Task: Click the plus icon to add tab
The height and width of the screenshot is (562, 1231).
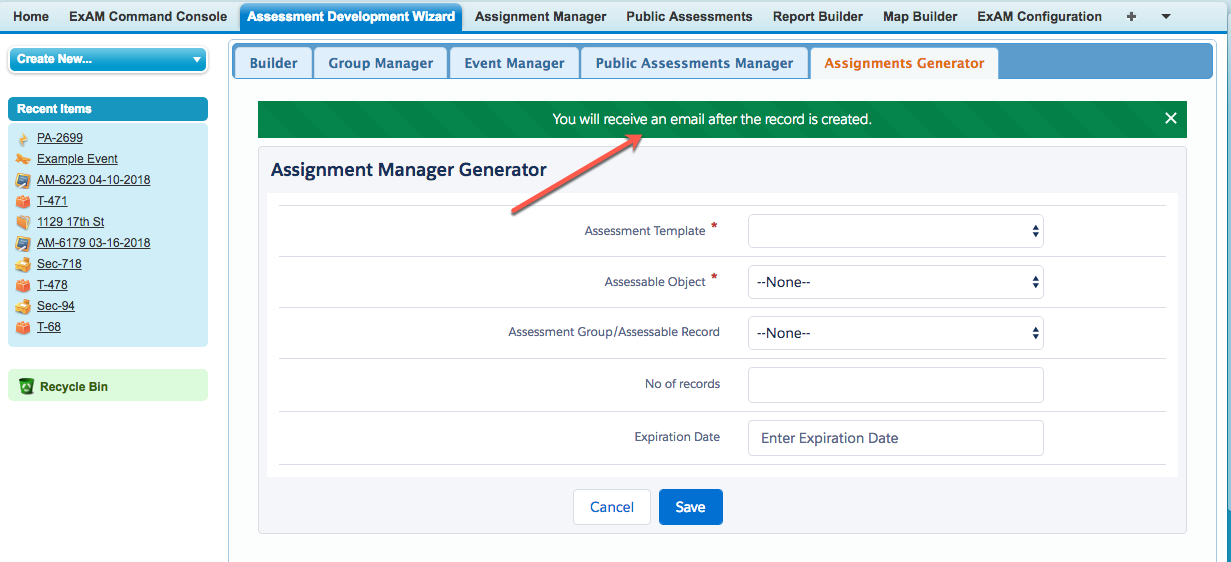Action: [1131, 17]
